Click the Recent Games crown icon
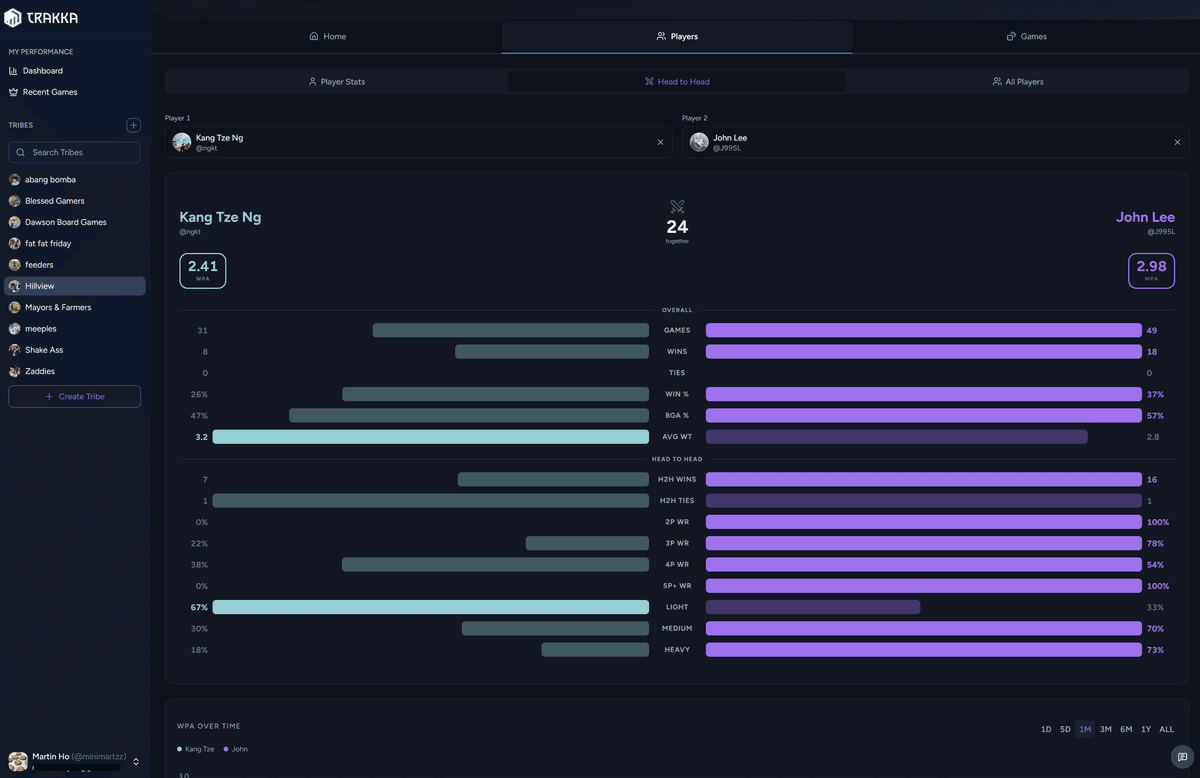 [13, 92]
